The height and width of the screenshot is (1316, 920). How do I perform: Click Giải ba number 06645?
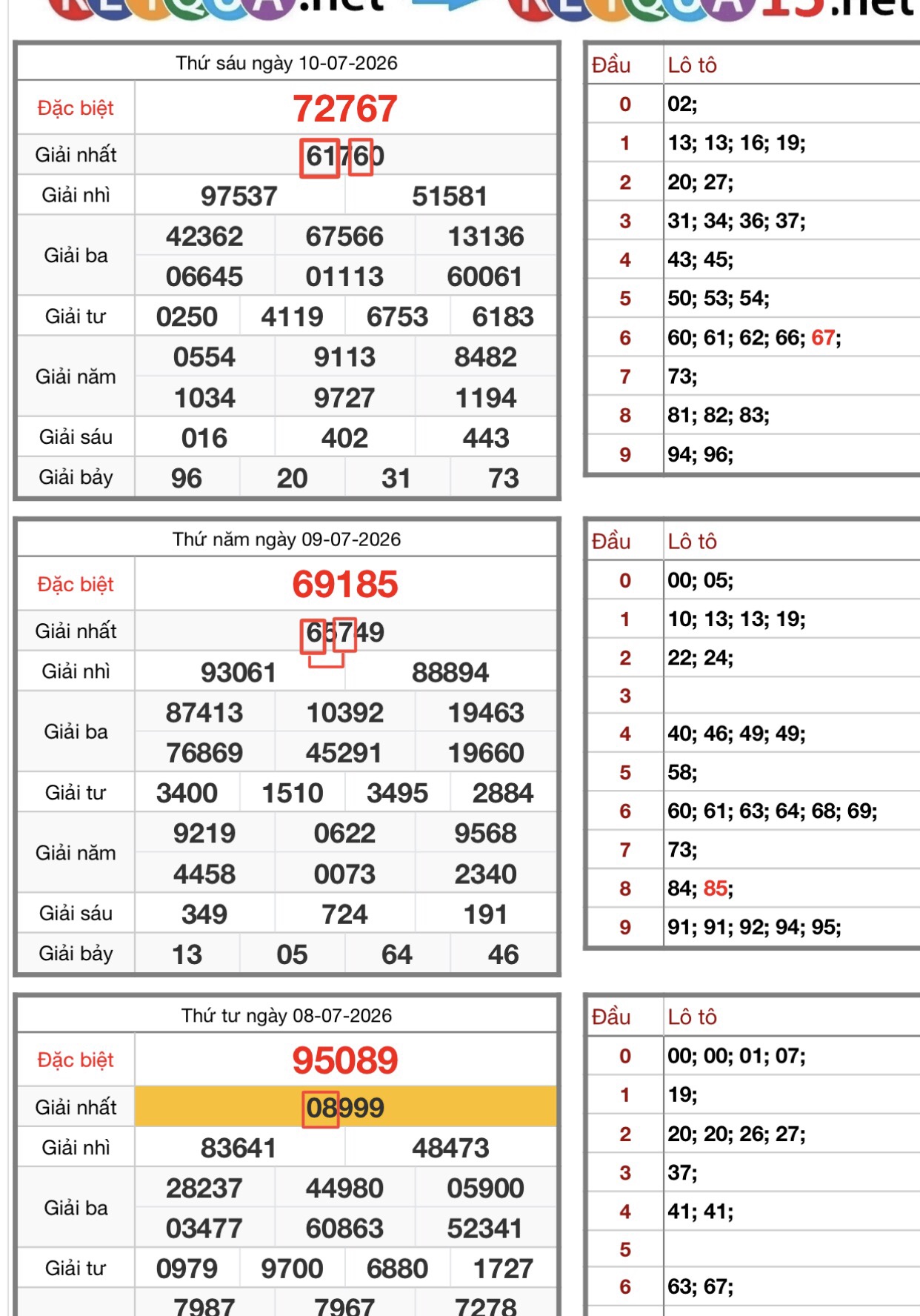coord(204,276)
